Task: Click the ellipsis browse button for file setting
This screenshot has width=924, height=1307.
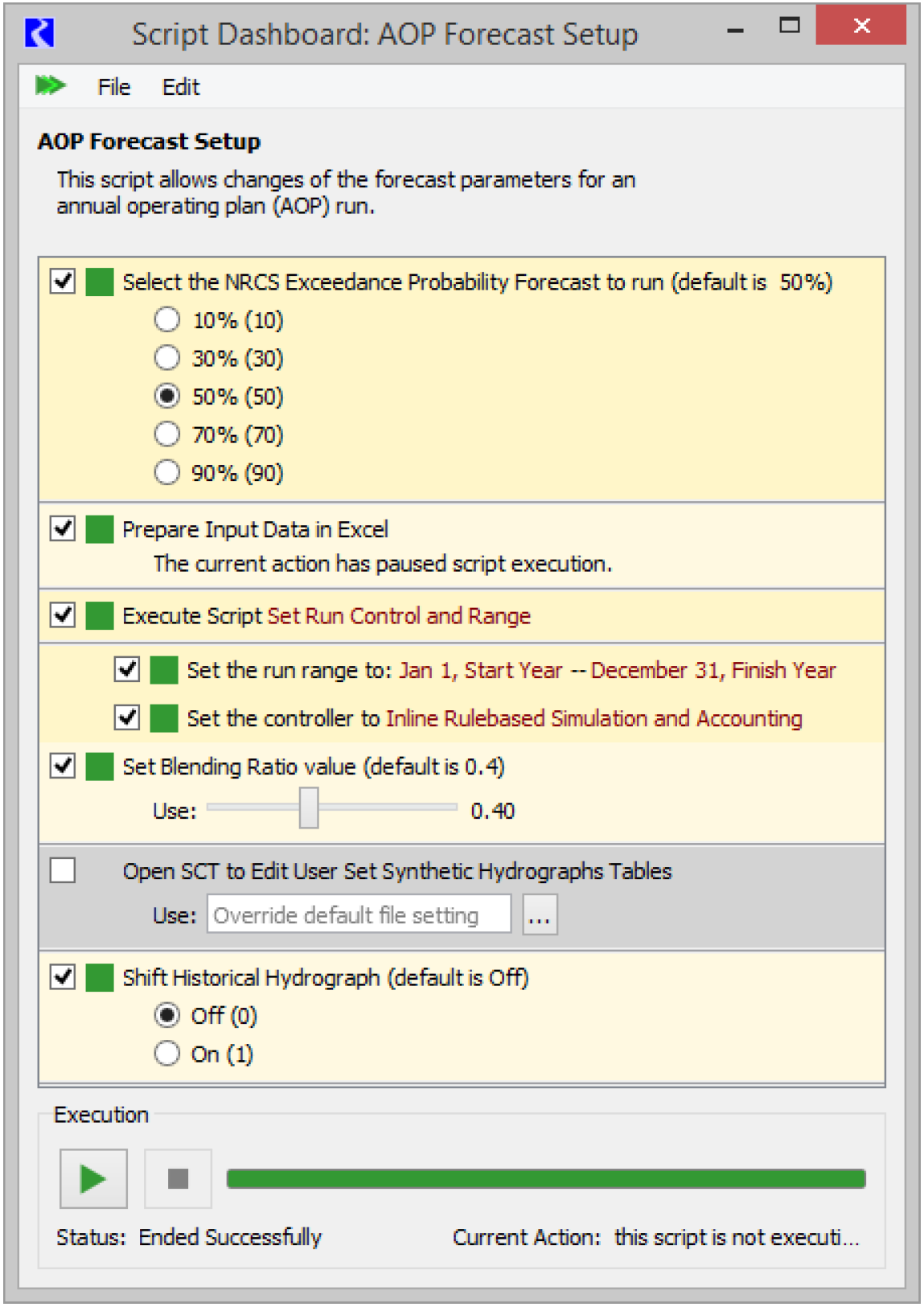Action: (540, 915)
